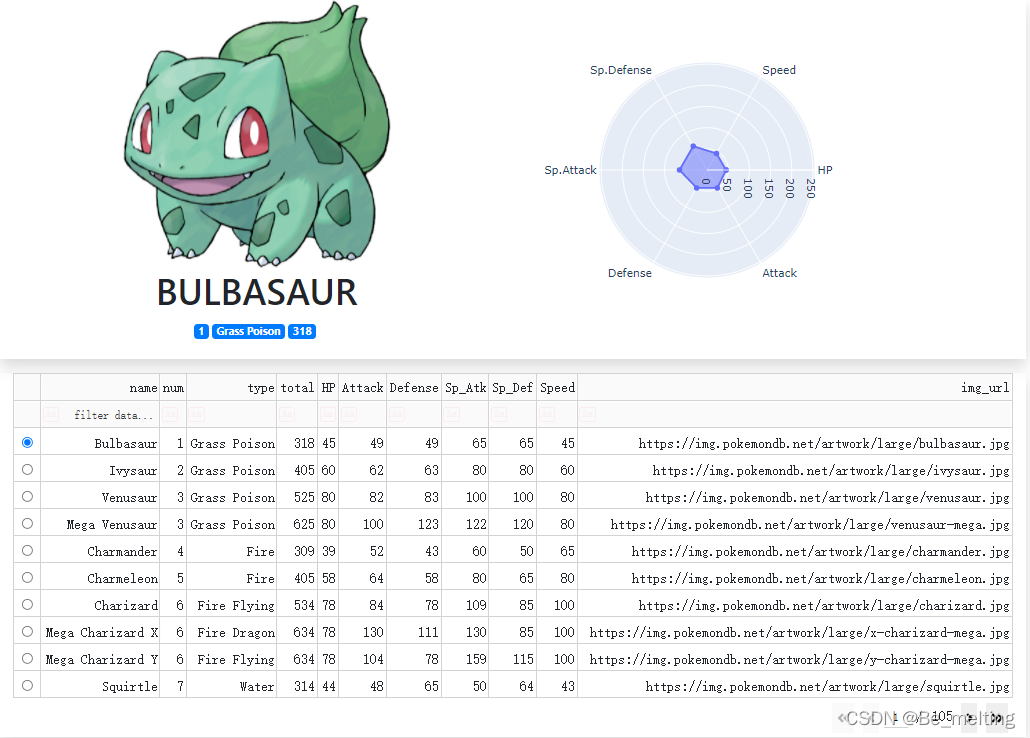Click the 'Sp.Defense' radar axis label

pos(620,70)
